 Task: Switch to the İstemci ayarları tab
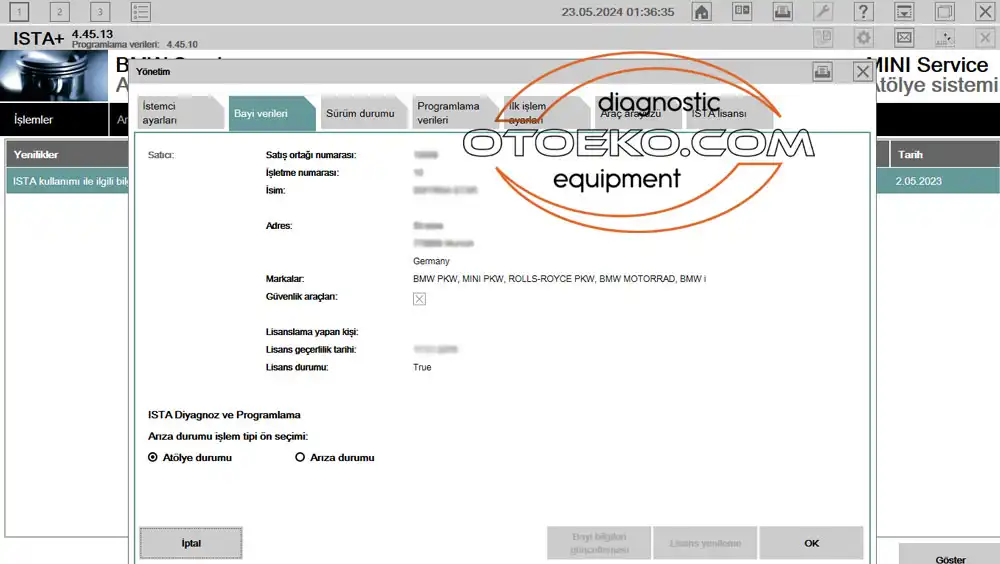(x=180, y=113)
